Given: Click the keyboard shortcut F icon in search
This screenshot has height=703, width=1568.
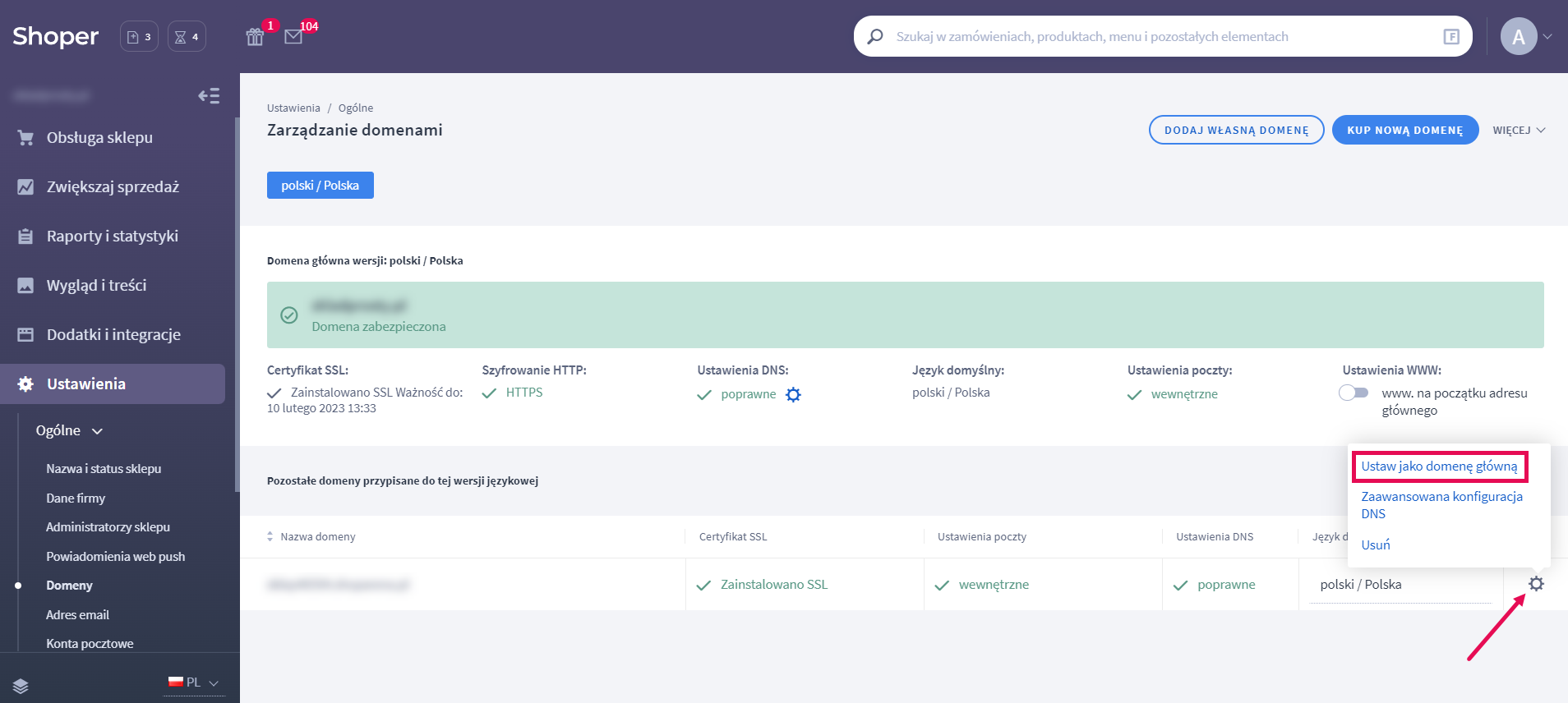Looking at the screenshot, I should [1451, 36].
